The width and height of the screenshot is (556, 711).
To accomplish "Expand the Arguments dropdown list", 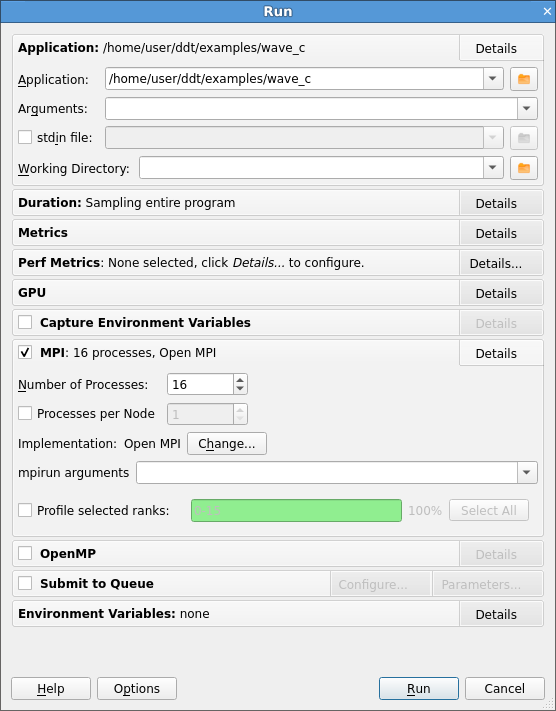I will click(527, 109).
